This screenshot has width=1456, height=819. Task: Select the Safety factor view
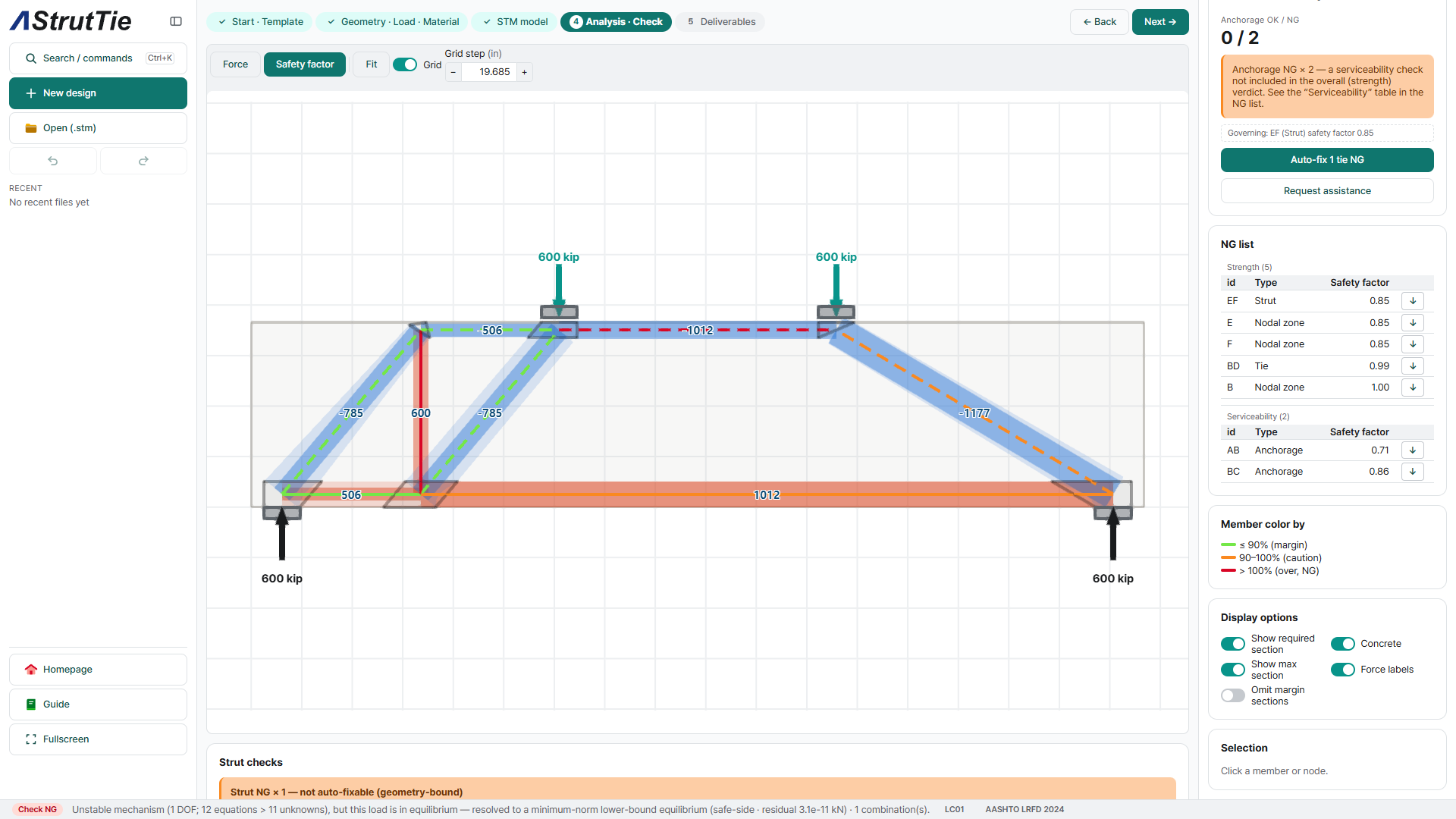[305, 64]
